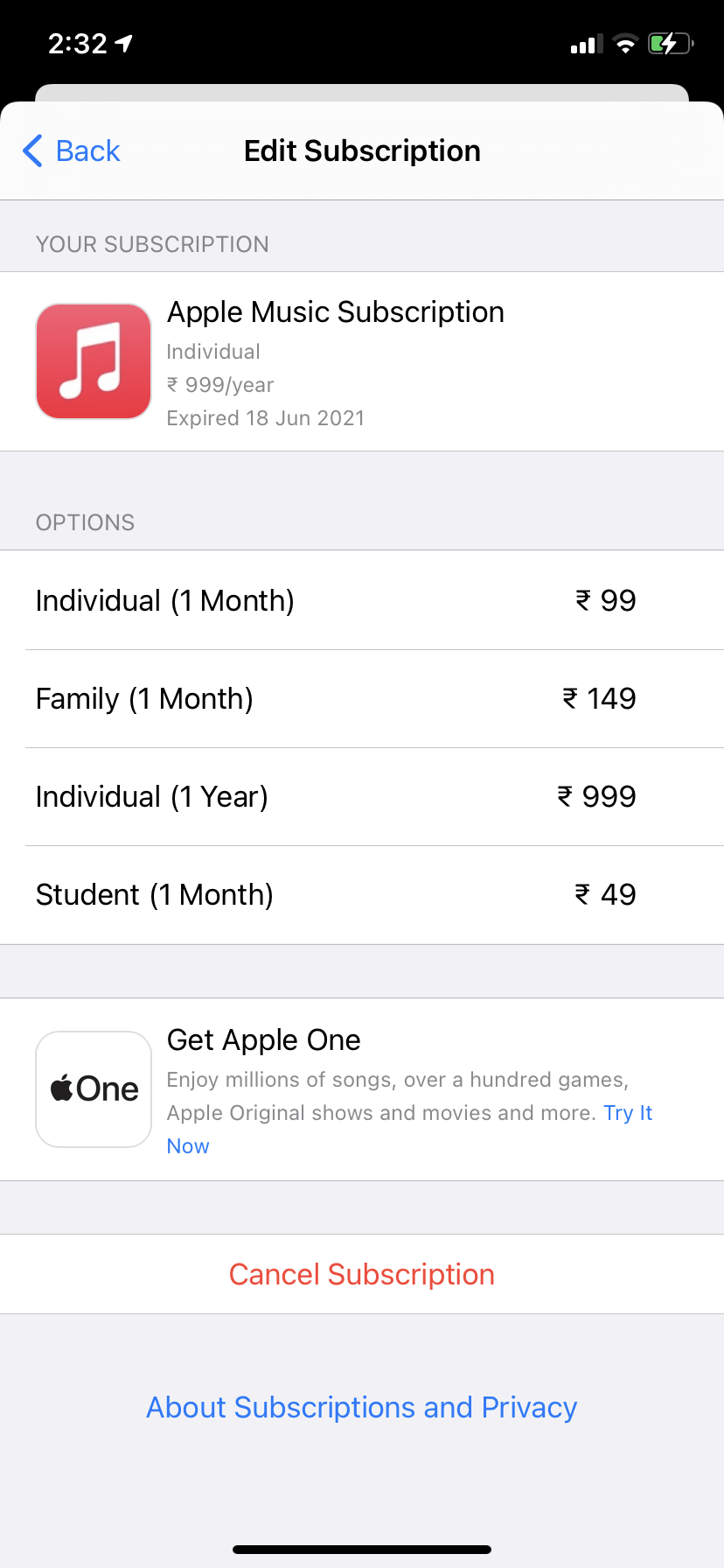Tap the Try It Now link
724x1568 pixels.
(627, 1113)
